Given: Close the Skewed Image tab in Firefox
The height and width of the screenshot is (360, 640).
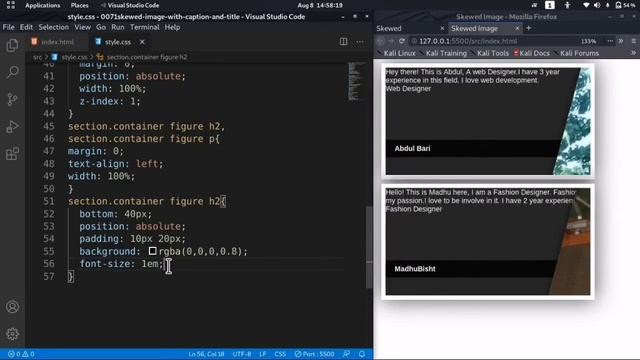Looking at the screenshot, I should pos(517,28).
